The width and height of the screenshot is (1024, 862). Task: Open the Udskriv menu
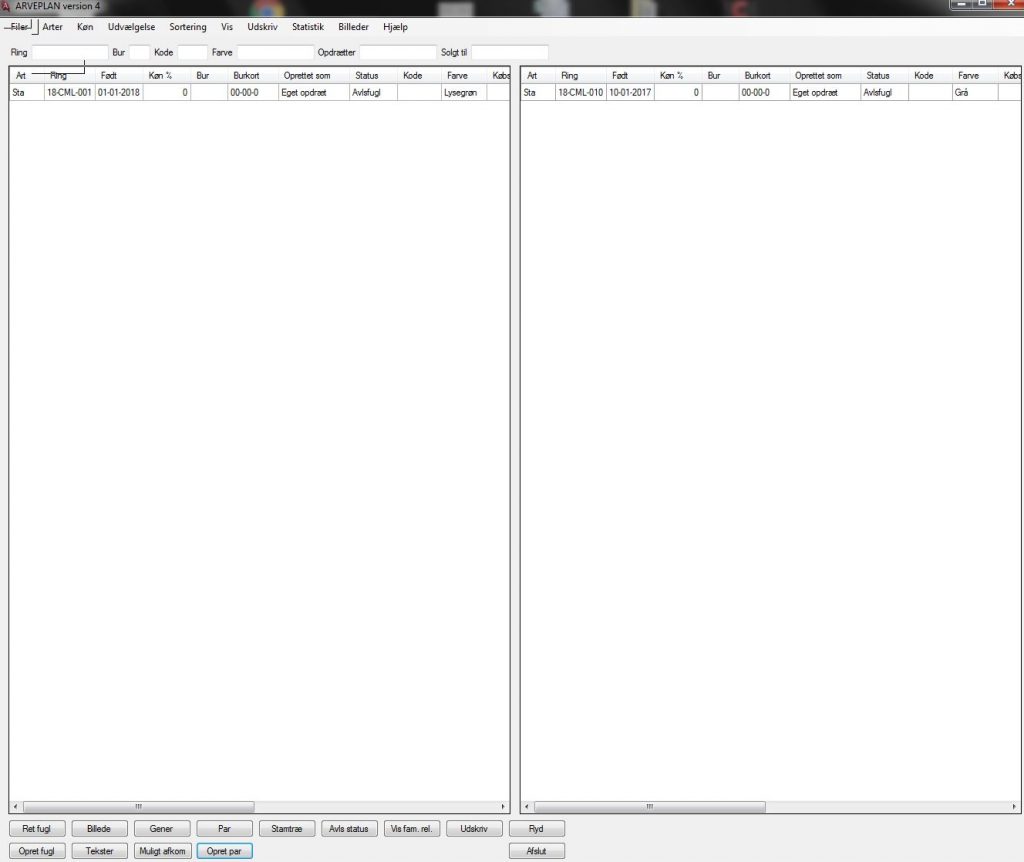click(263, 27)
